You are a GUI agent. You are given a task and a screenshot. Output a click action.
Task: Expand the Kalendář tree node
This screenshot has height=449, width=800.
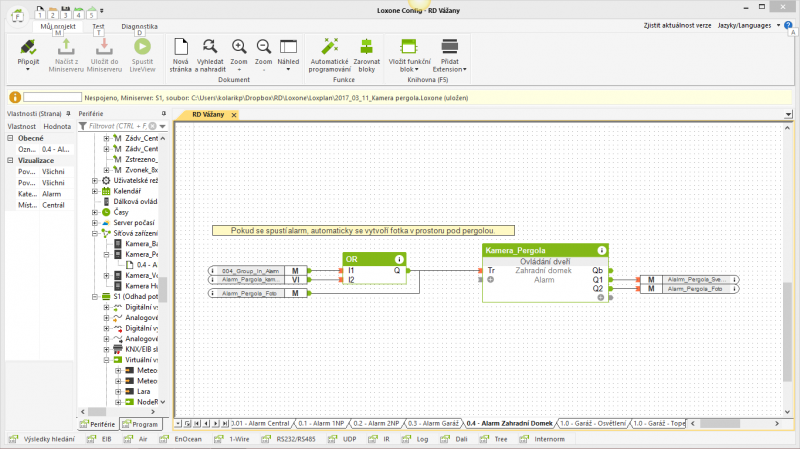[94, 190]
